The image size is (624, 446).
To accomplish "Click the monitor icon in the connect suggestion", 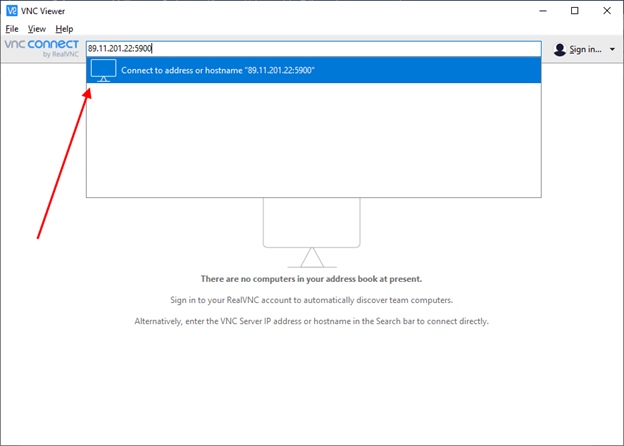I will [103, 70].
